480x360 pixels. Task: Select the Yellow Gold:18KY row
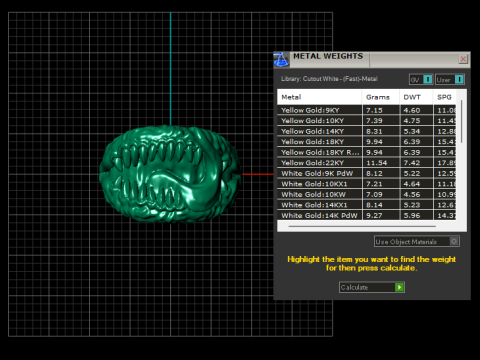tap(367, 142)
